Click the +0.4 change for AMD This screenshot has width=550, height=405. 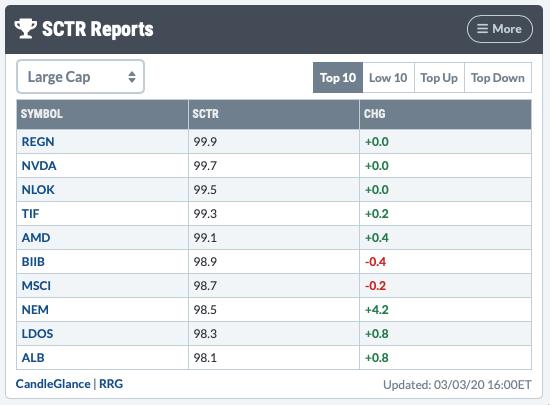(377, 238)
